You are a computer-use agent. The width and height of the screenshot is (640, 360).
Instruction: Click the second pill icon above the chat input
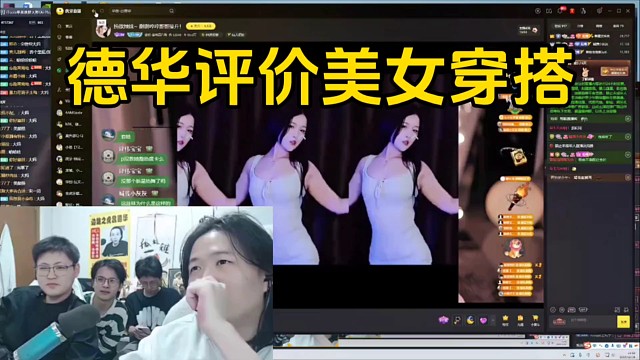click(x=583, y=310)
